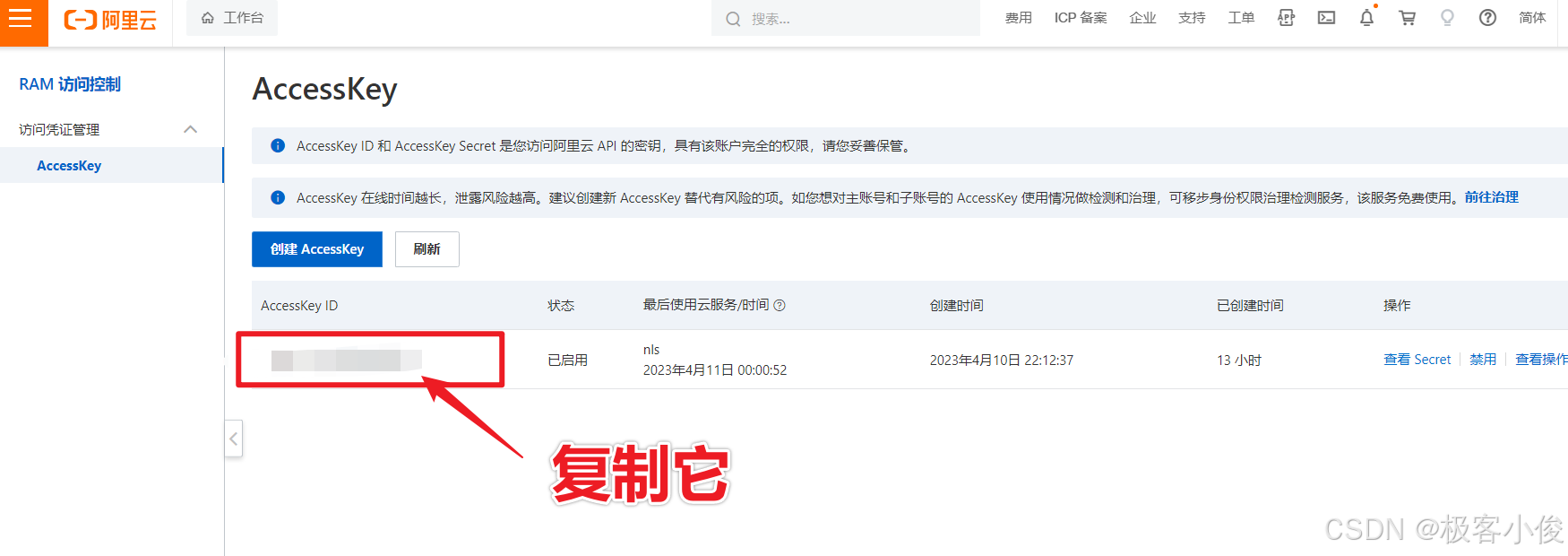Click the search magnifier icon
This screenshot has height=556, width=1568.
(733, 19)
